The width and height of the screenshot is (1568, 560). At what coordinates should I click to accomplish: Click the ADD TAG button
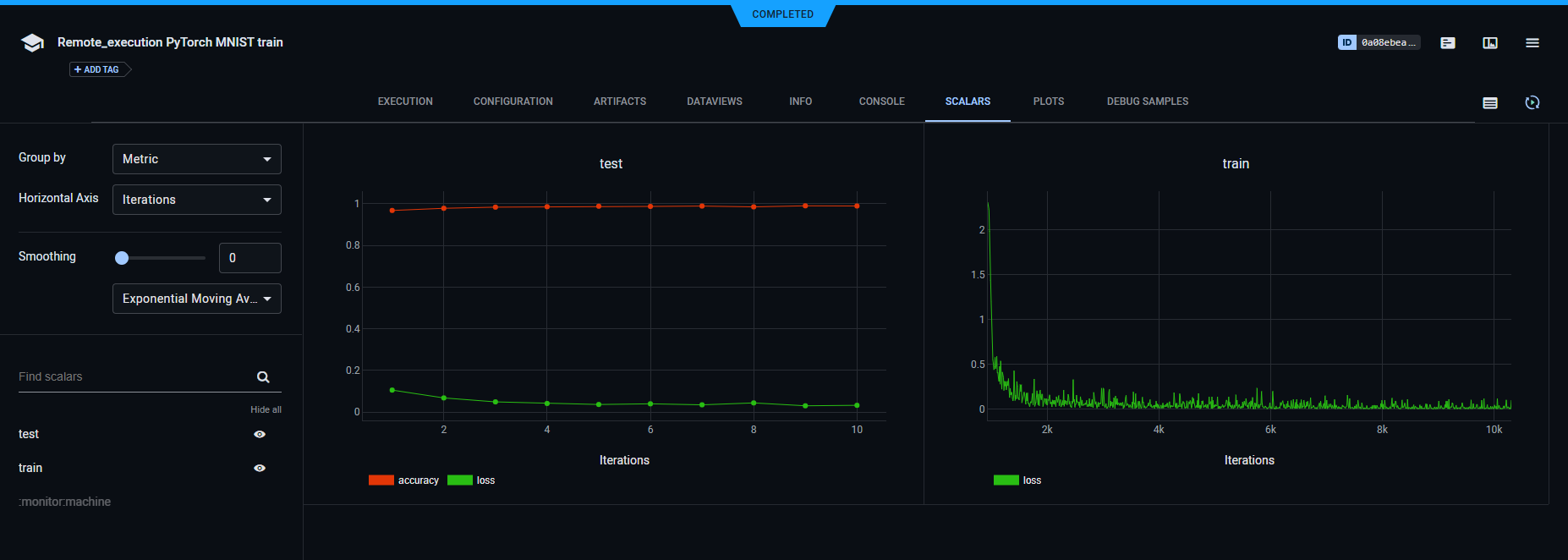[x=97, y=69]
